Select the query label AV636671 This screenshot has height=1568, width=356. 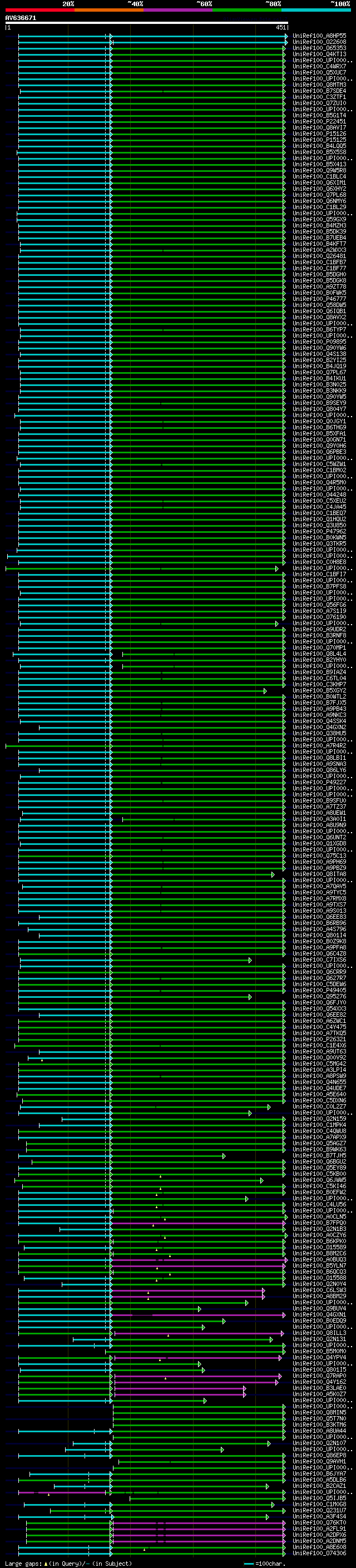[21, 18]
